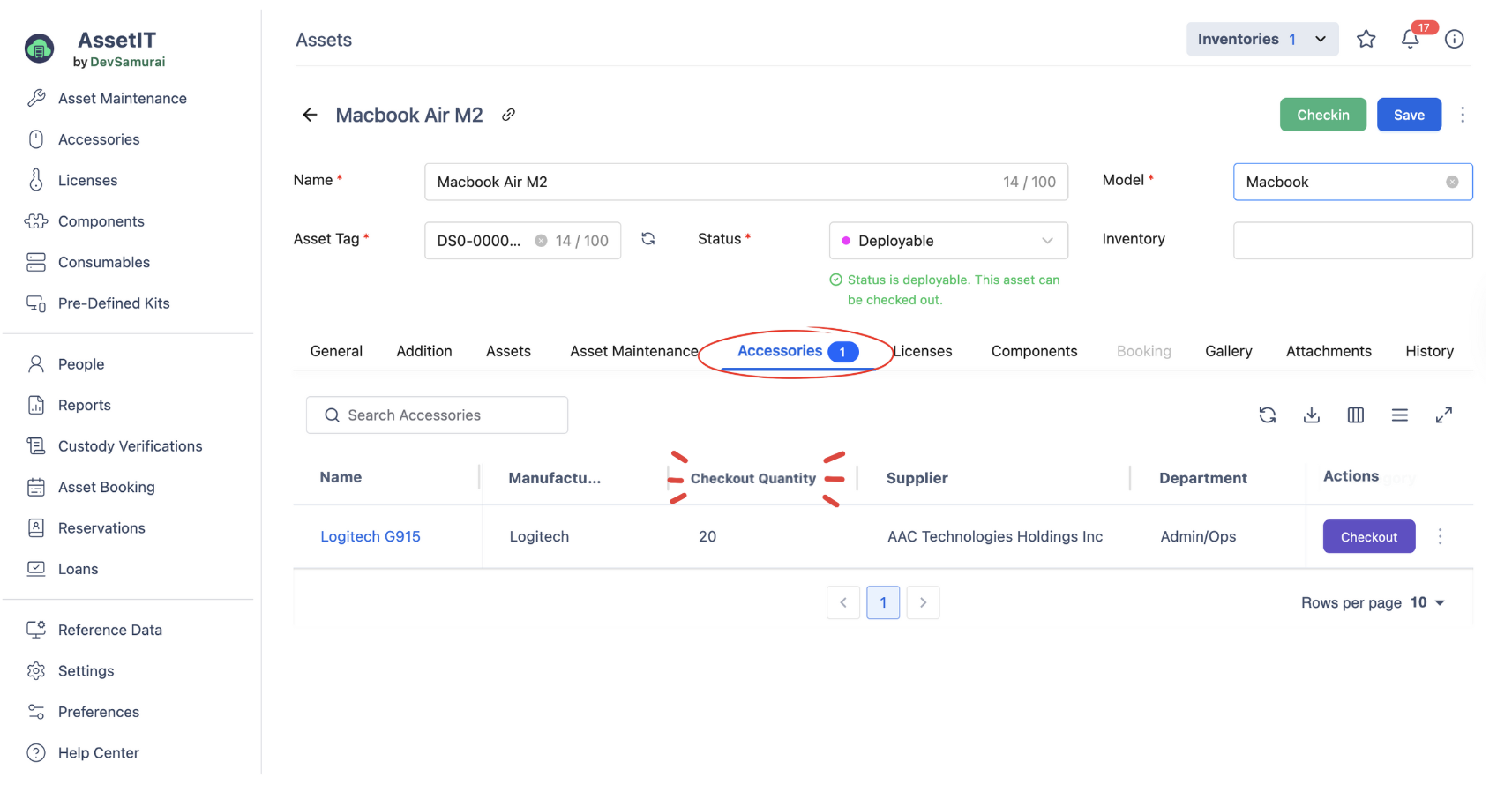Change table row density icon
The width and height of the screenshot is (1512, 792).
1399,415
